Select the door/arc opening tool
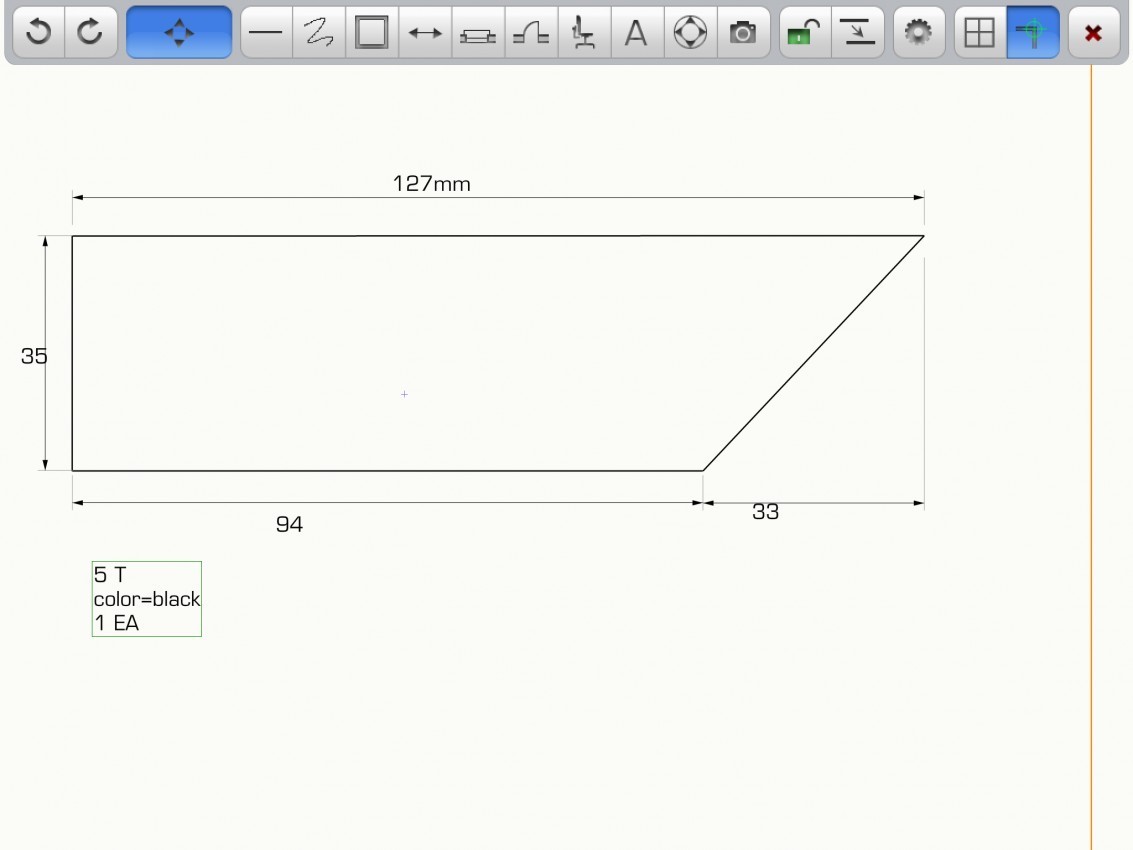The width and height of the screenshot is (1133, 850). [531, 33]
